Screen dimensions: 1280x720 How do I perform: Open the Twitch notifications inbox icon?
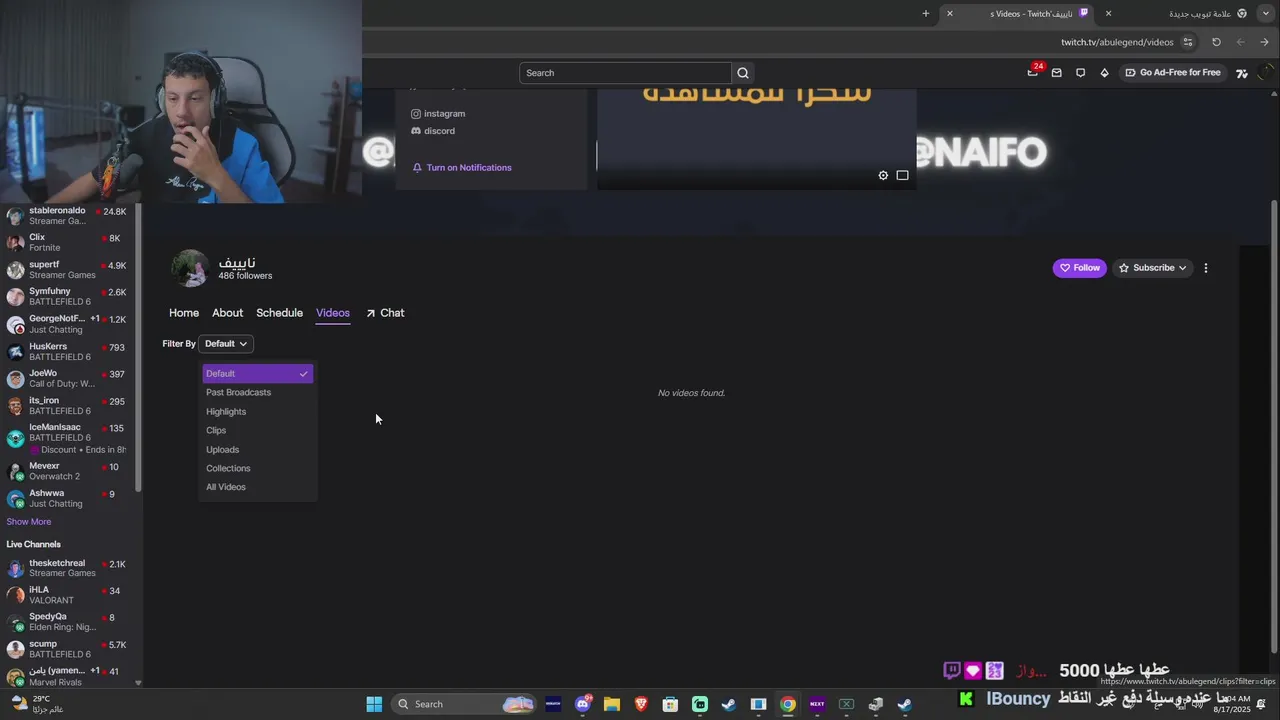[x=1032, y=73]
